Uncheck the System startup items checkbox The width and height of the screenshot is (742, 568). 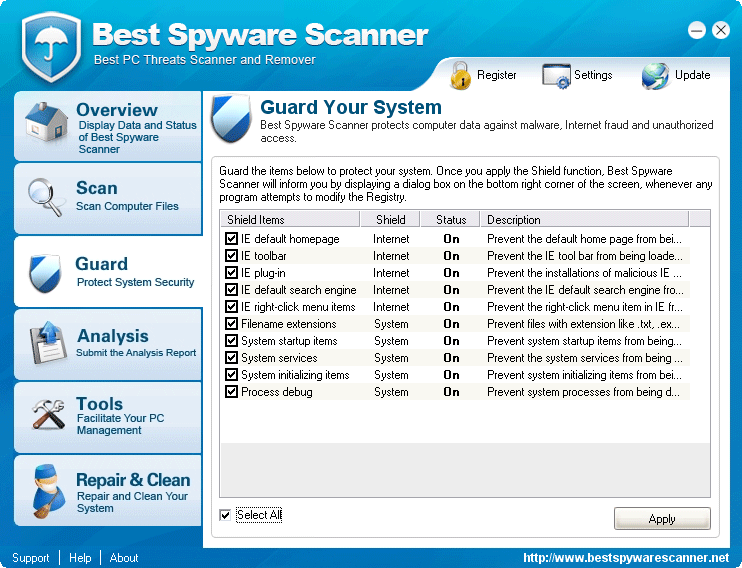231,341
